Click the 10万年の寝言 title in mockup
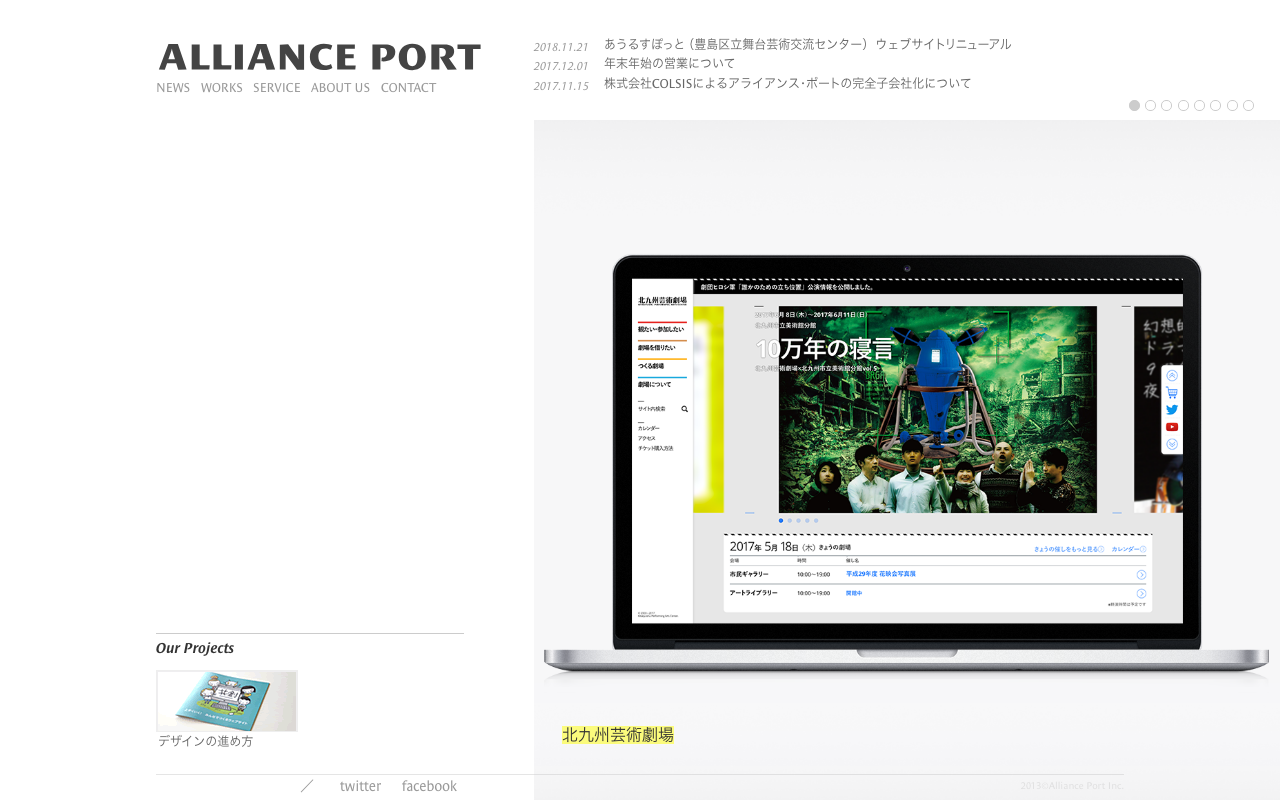Image resolution: width=1280 pixels, height=800 pixels. (824, 349)
